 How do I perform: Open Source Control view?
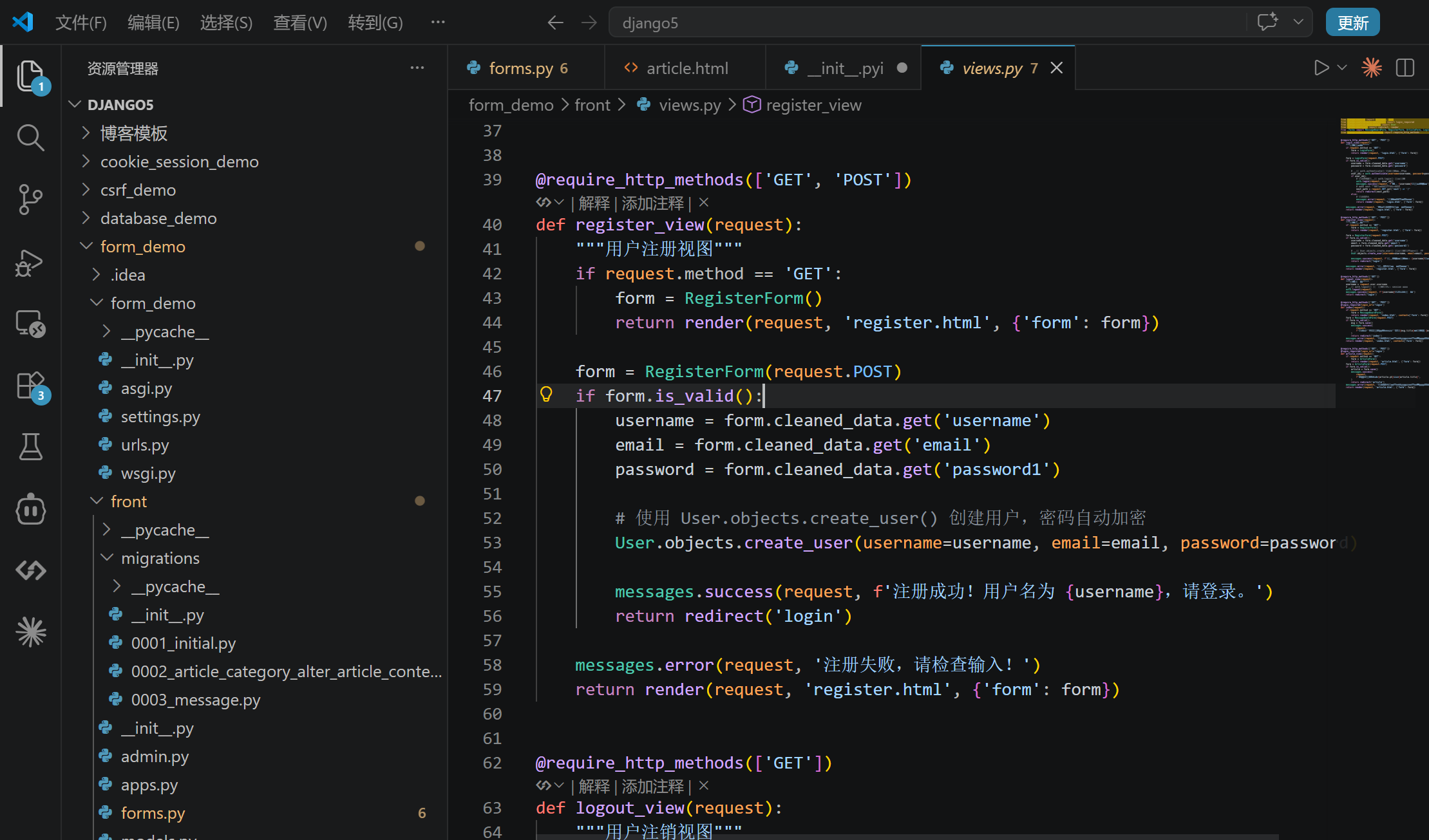[x=30, y=200]
